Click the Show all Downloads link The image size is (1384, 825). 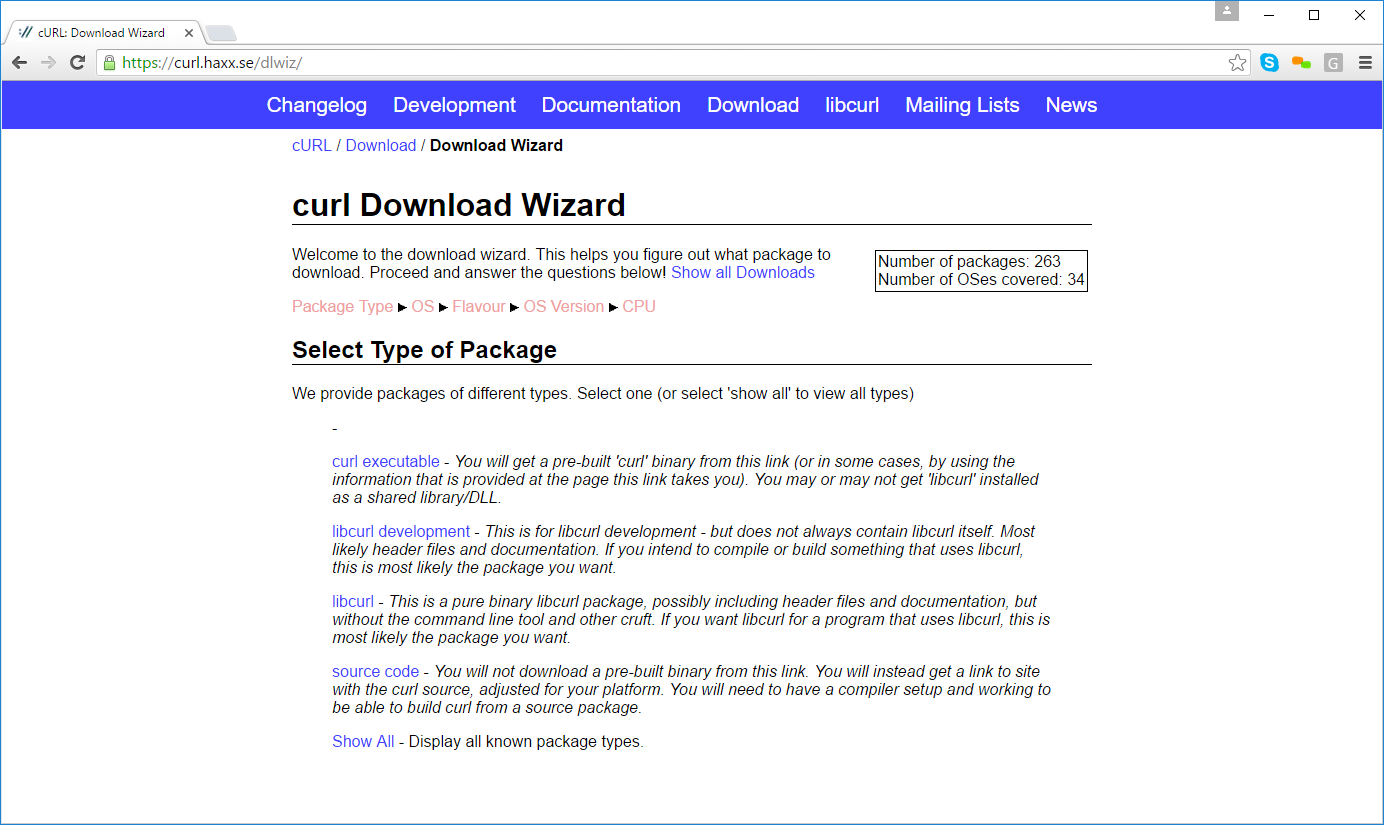coord(742,272)
